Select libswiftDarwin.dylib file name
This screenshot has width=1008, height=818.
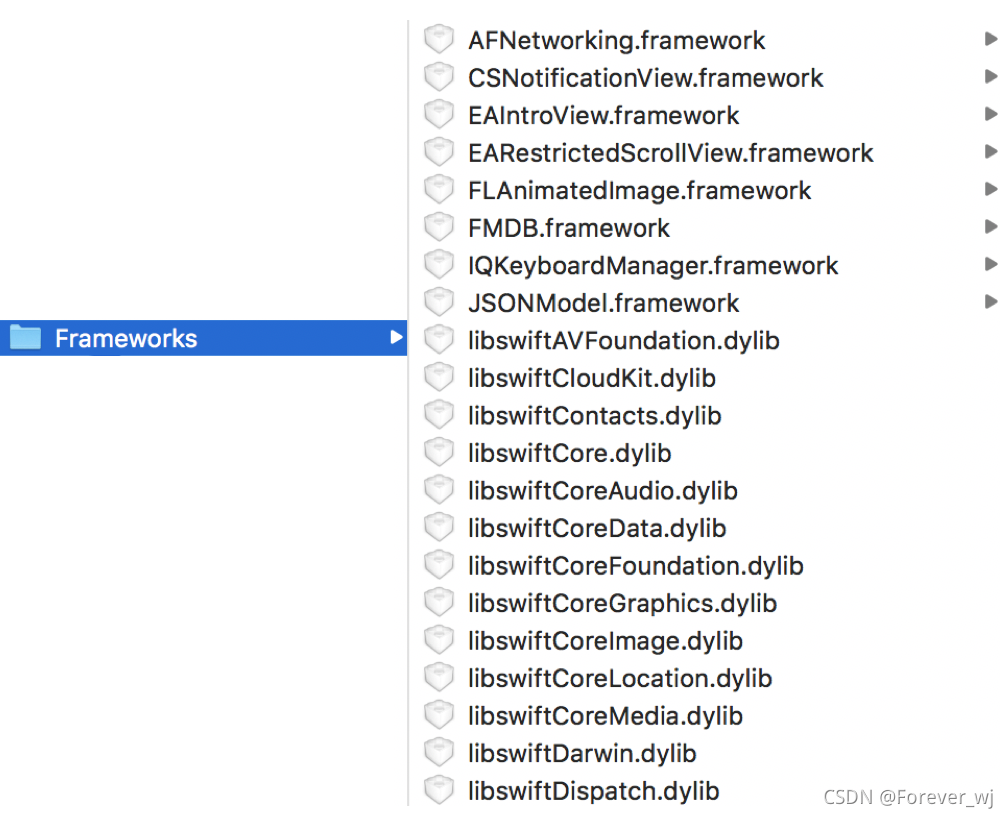tap(582, 753)
